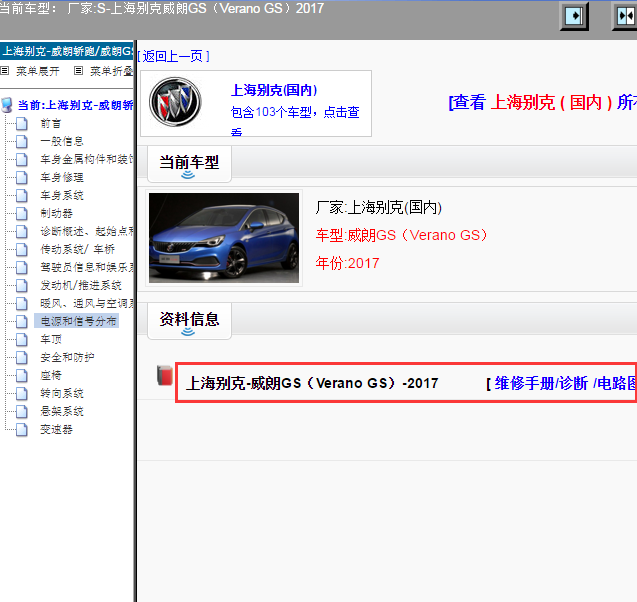
Task: Click the red book icon beside Verano GS-2017
Action: pyautogui.click(x=165, y=375)
